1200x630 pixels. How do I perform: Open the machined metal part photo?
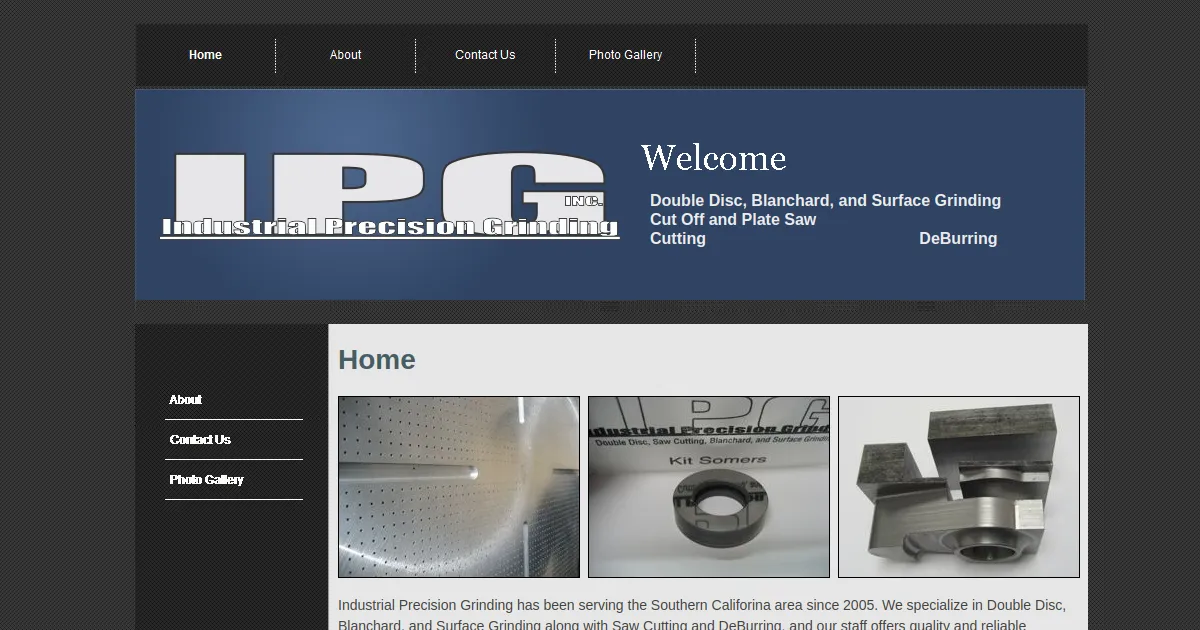point(959,487)
